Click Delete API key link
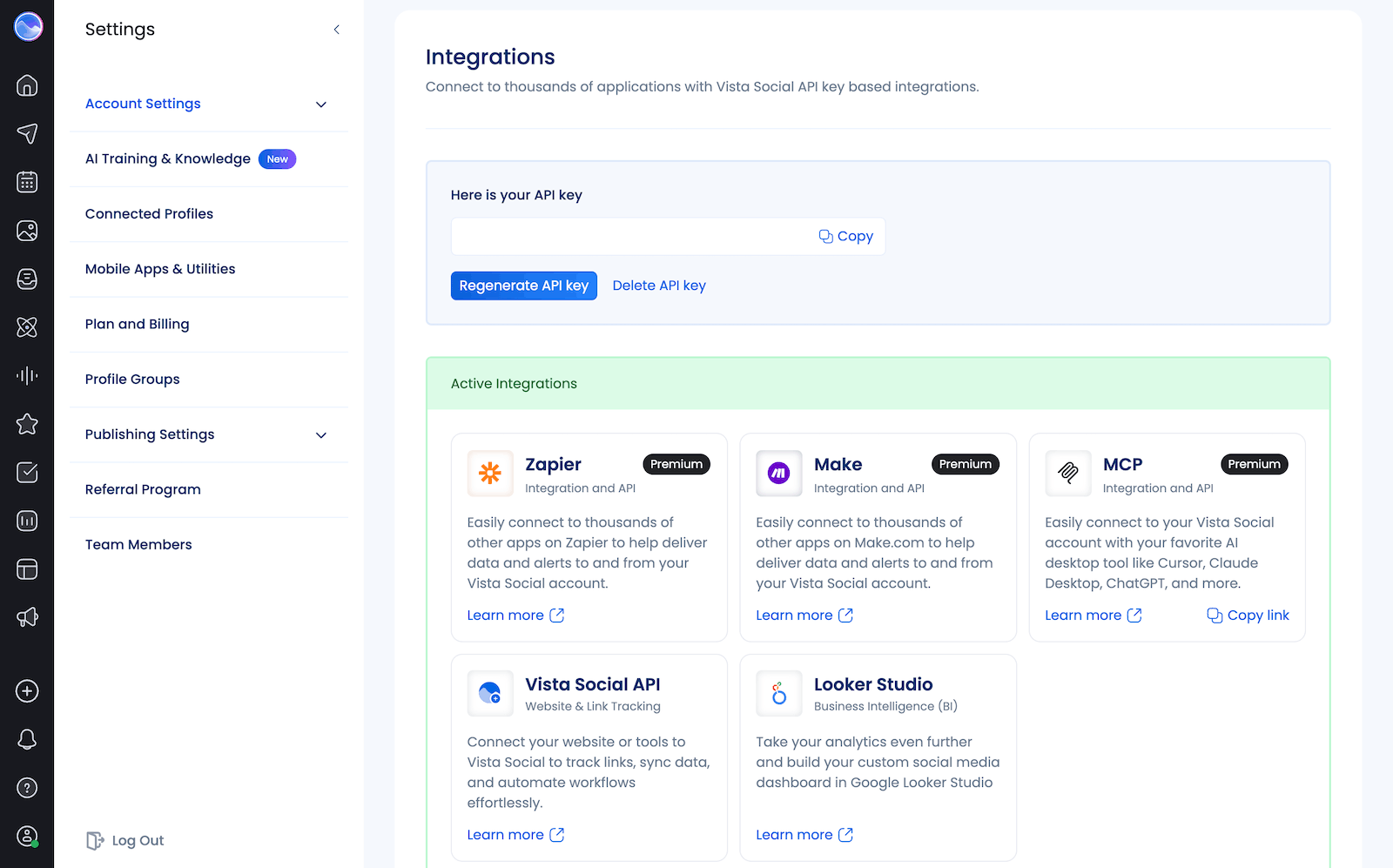The width and height of the screenshot is (1393, 868). click(659, 286)
